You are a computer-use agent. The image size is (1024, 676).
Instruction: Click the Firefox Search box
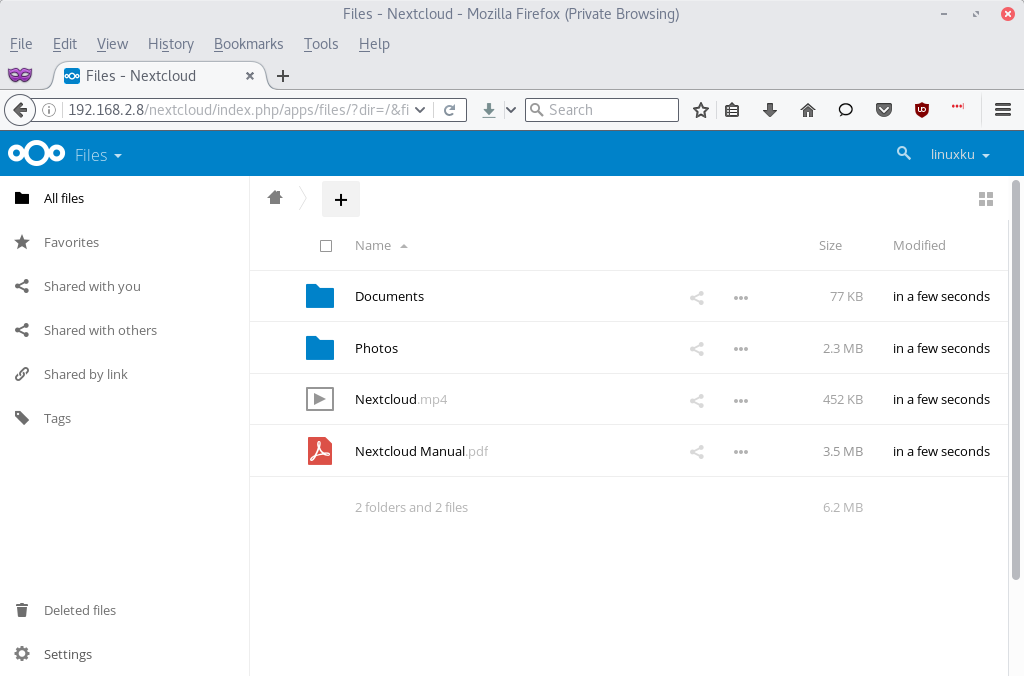(x=601, y=110)
